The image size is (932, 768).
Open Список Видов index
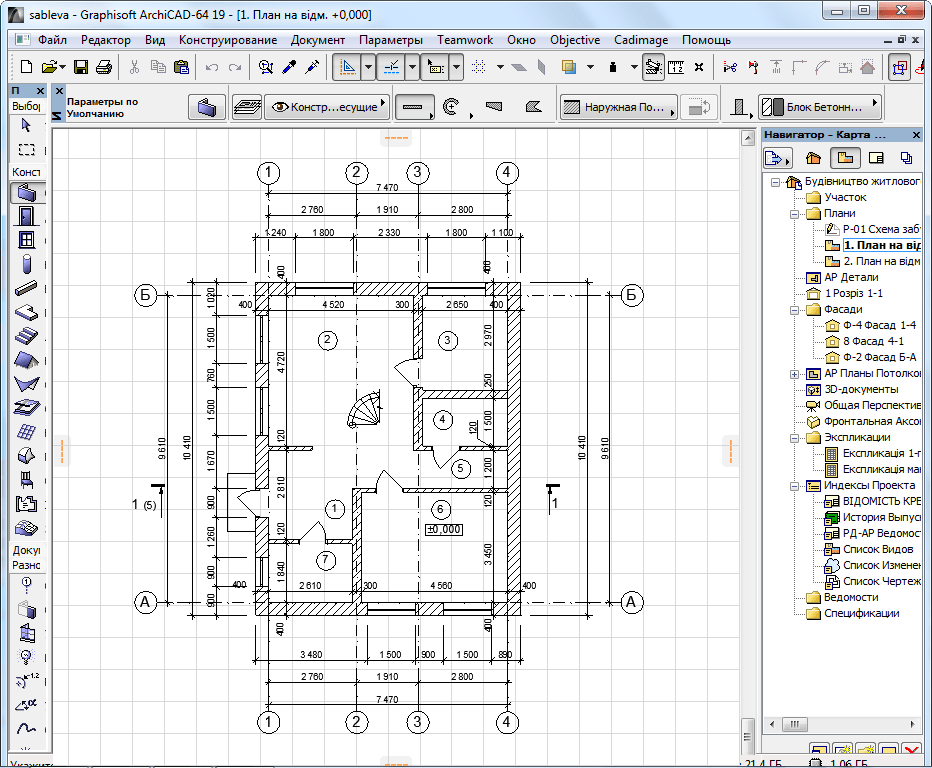[x=877, y=549]
